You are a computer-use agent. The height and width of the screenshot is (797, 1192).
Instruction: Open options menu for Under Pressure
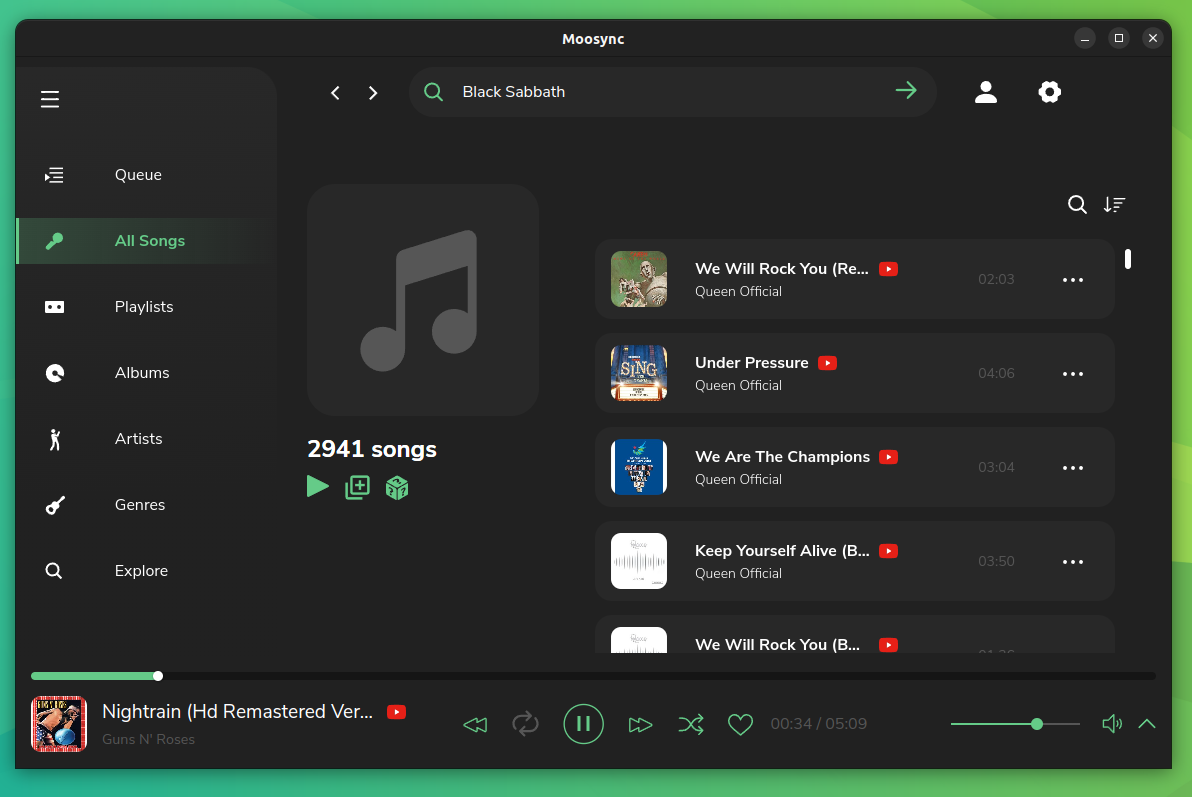pos(1073,373)
